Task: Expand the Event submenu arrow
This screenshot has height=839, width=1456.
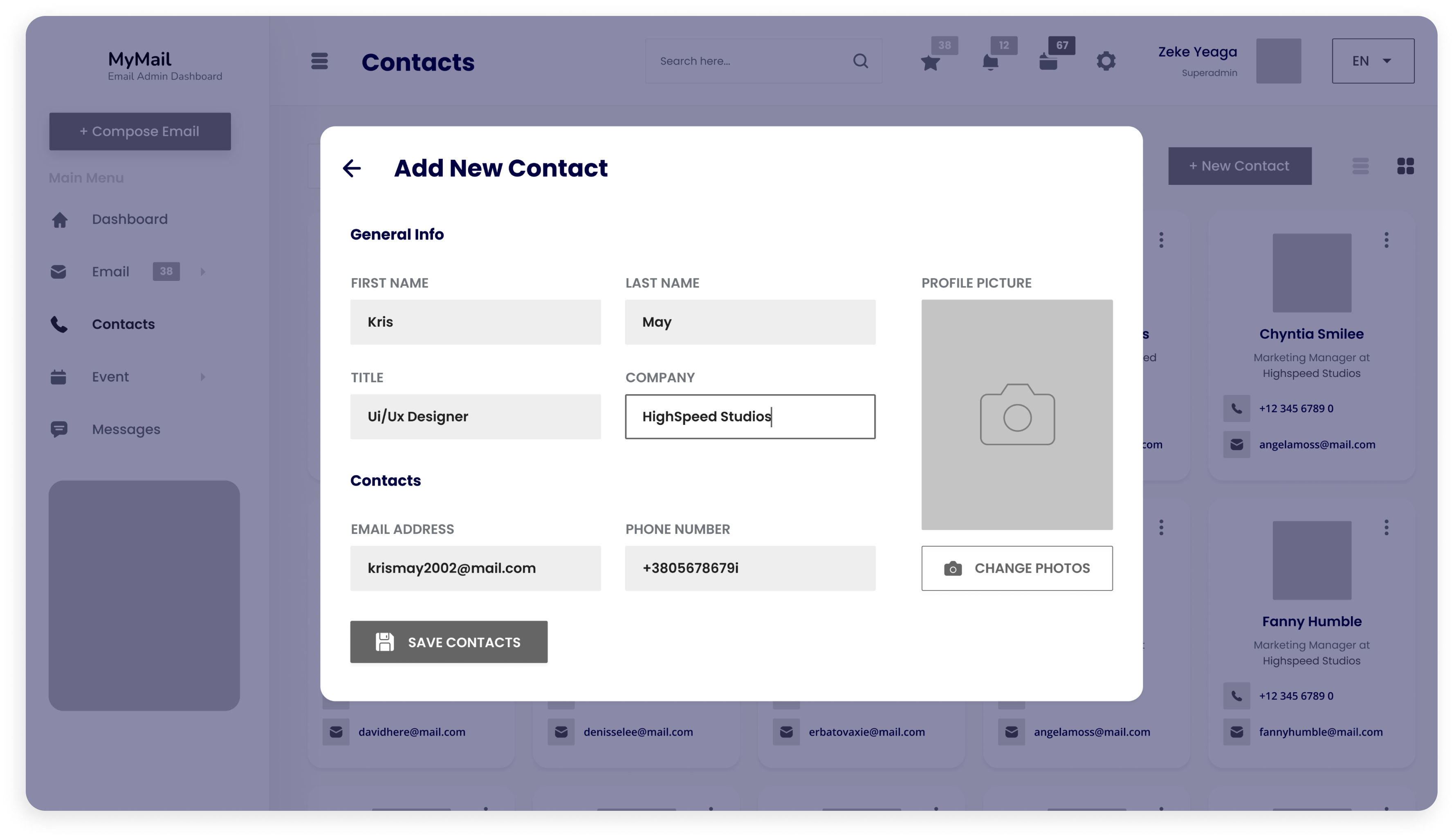Action: 203,377
